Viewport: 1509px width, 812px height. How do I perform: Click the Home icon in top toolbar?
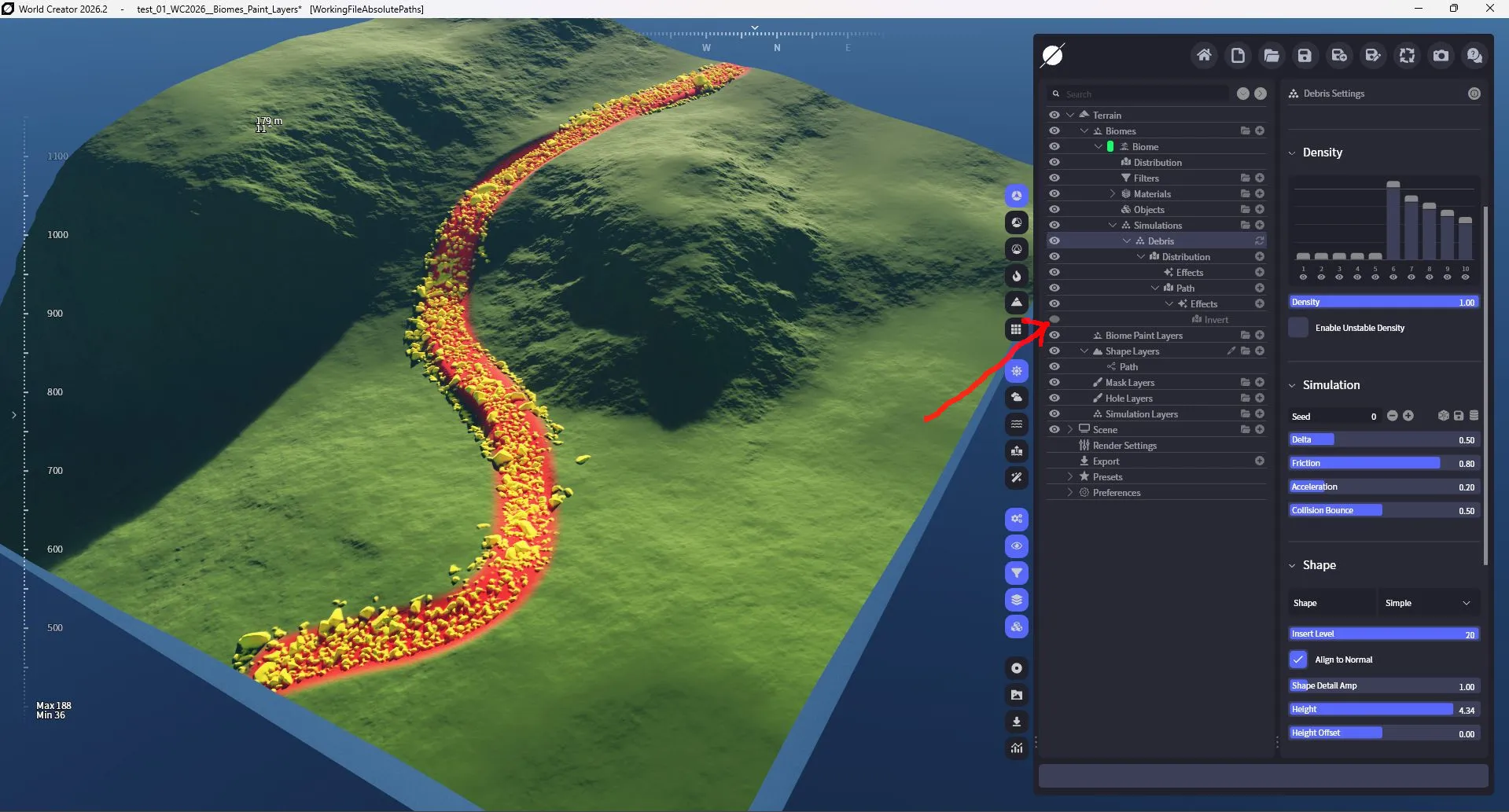click(1204, 56)
